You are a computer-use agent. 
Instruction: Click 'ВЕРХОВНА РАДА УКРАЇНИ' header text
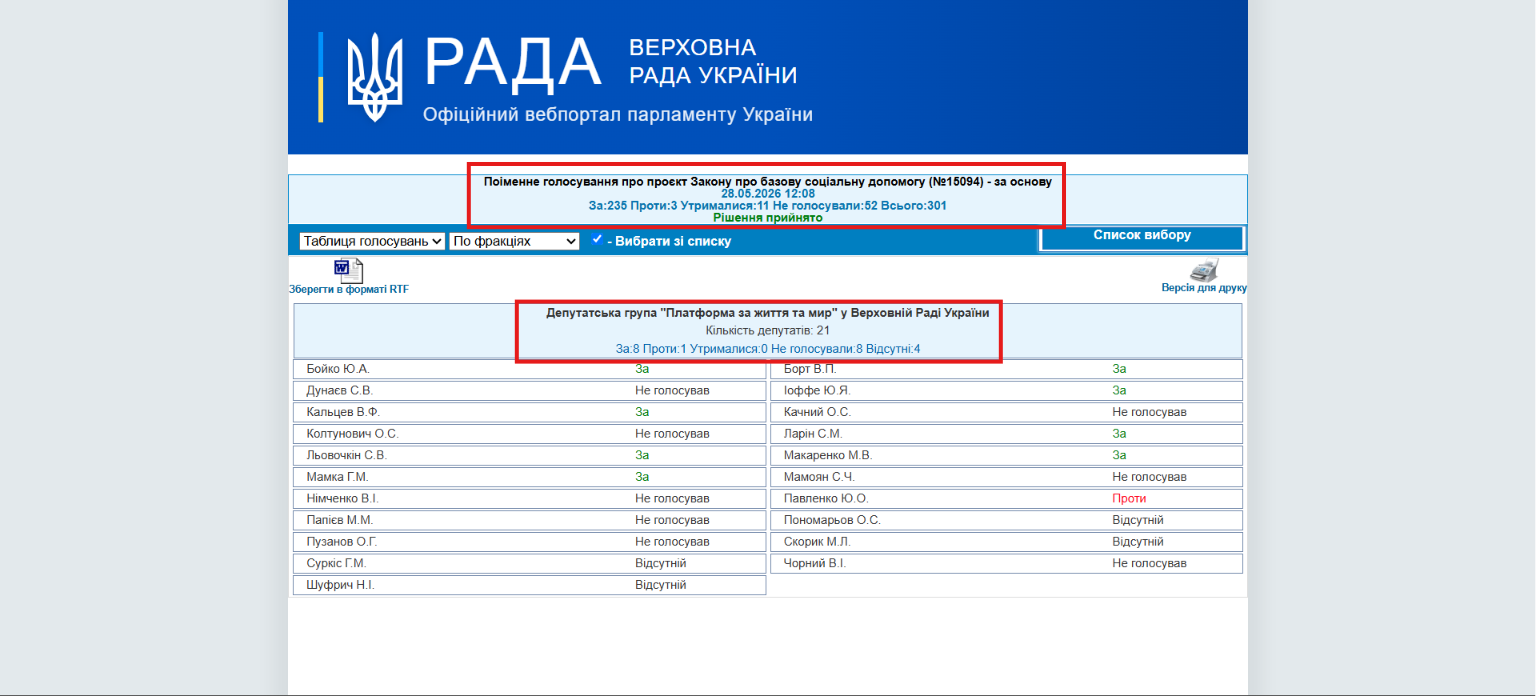713,62
